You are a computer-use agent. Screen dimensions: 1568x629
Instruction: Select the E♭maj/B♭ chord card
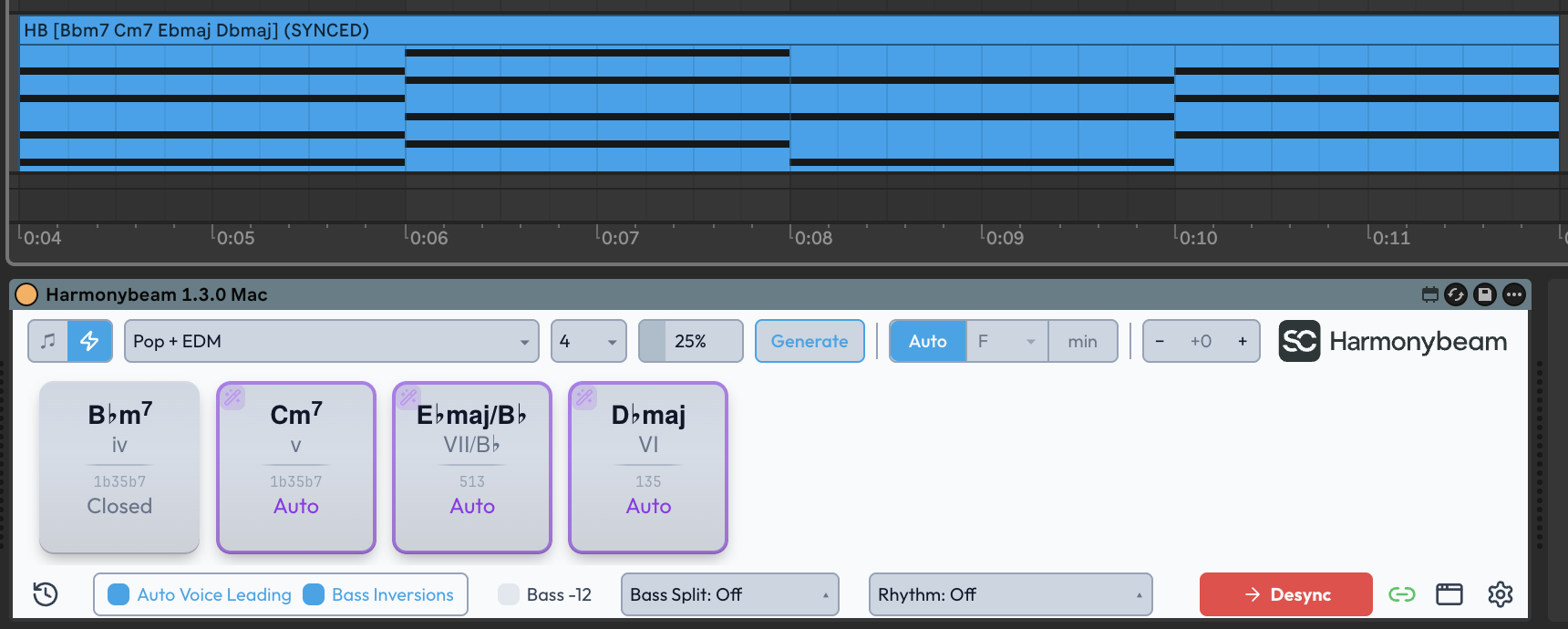(x=472, y=467)
